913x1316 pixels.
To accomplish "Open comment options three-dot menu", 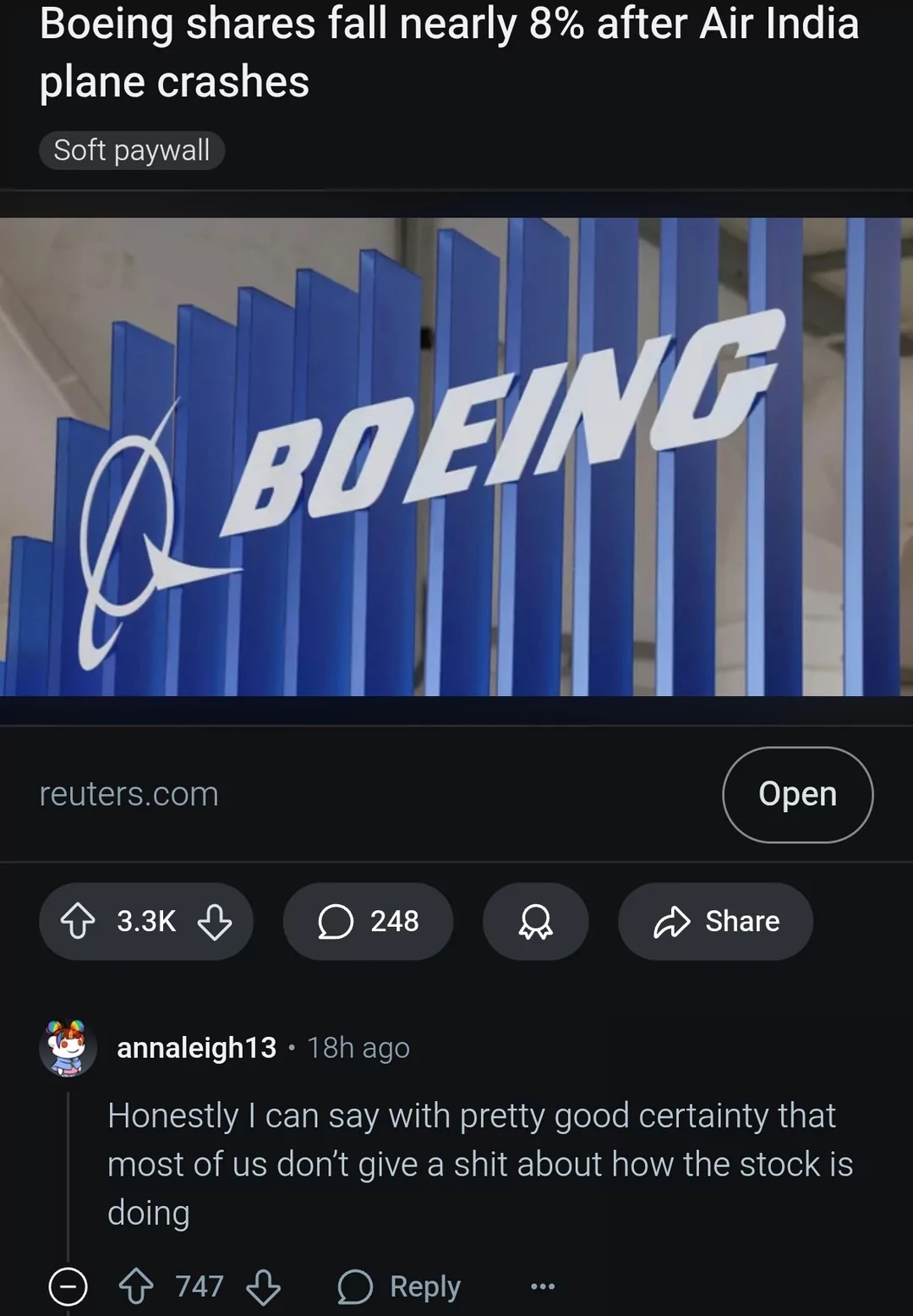I will tap(542, 1286).
